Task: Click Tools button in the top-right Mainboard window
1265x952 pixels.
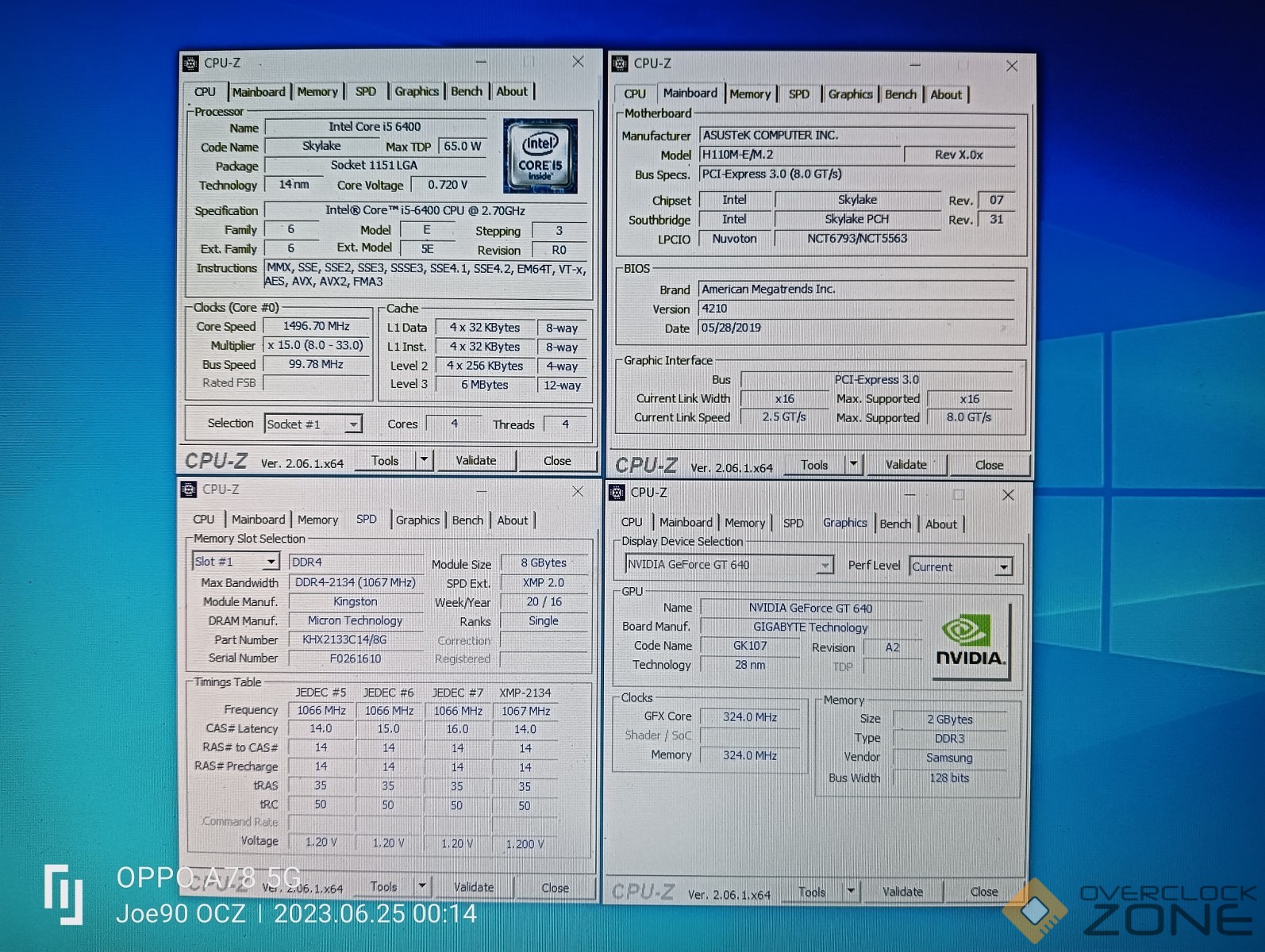Action: 814,465
